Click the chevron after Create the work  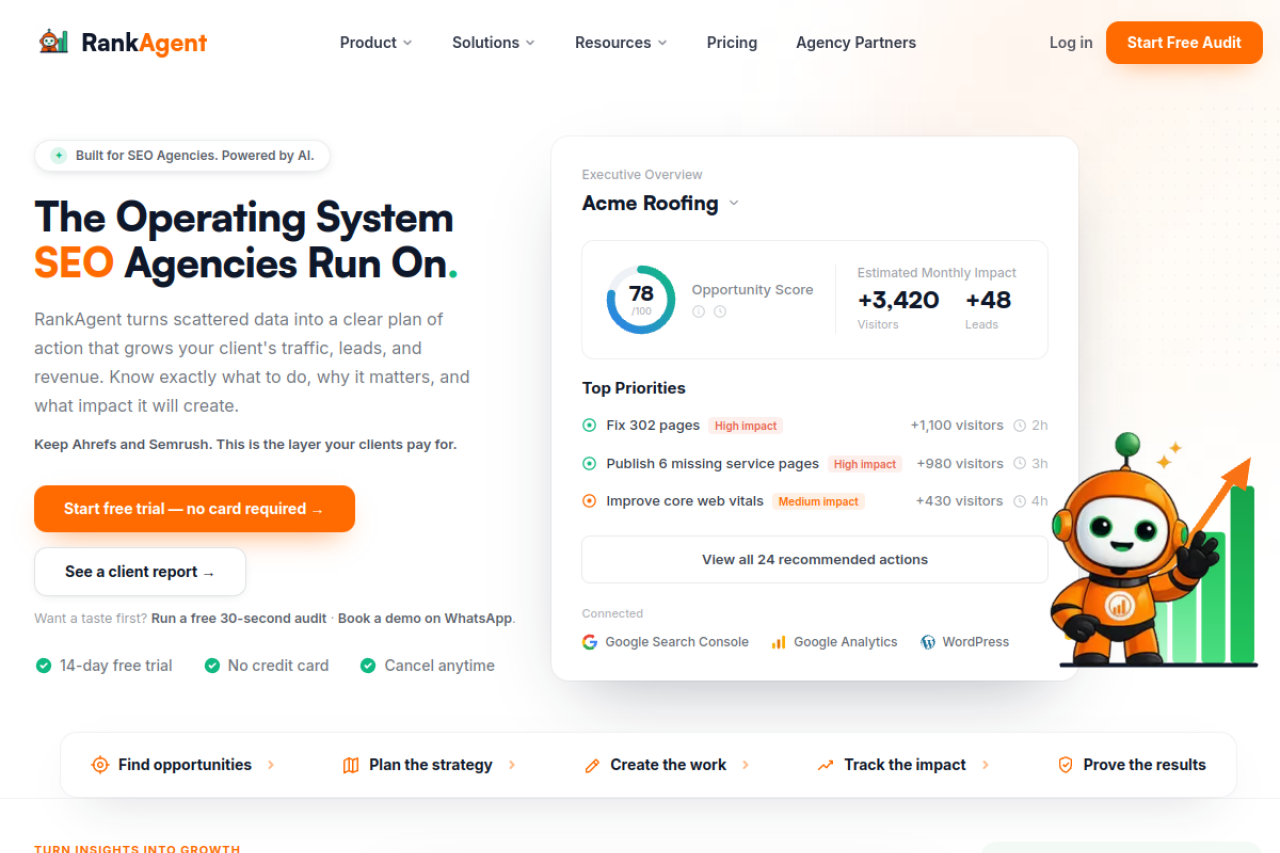point(746,765)
